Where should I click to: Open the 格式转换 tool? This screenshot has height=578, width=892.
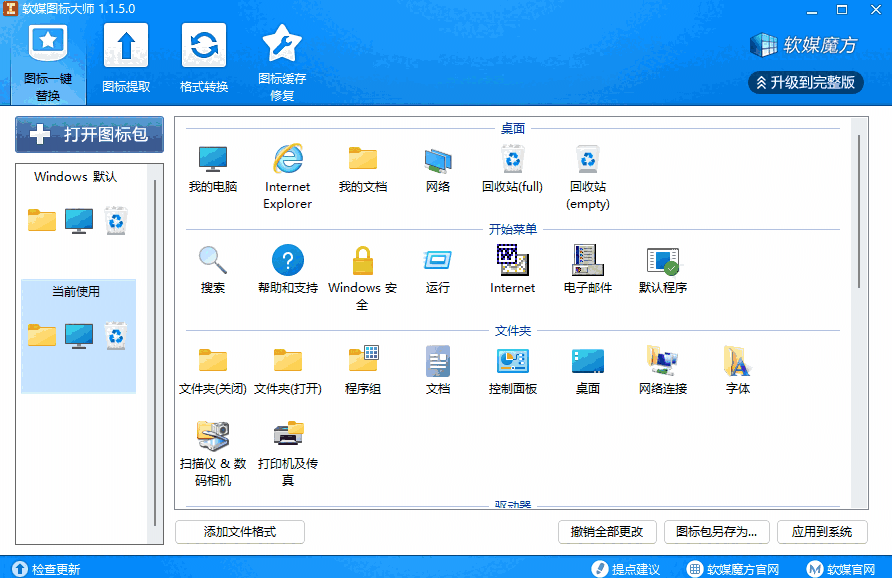click(x=203, y=55)
